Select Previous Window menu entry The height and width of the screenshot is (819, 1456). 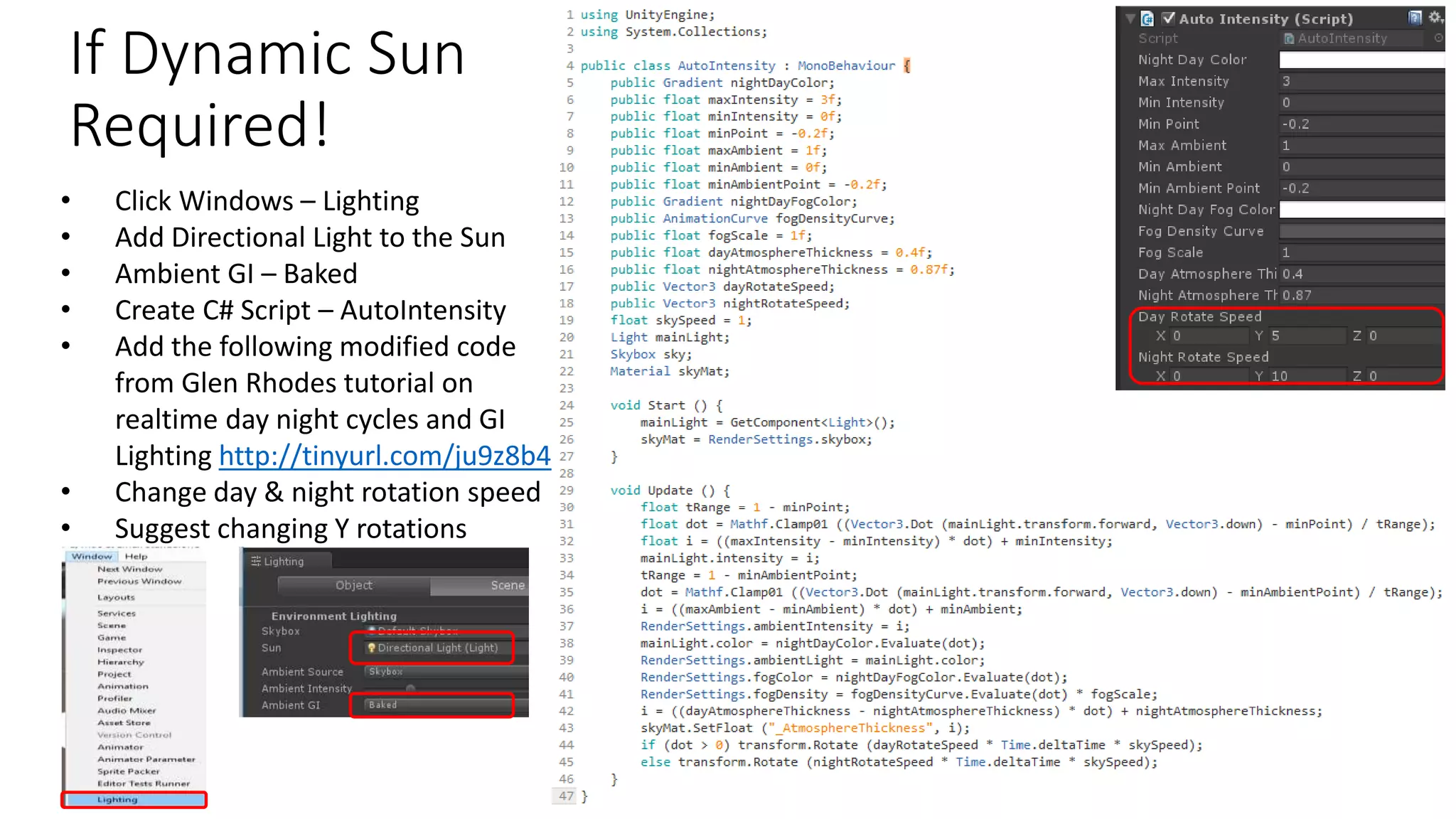pos(139,582)
